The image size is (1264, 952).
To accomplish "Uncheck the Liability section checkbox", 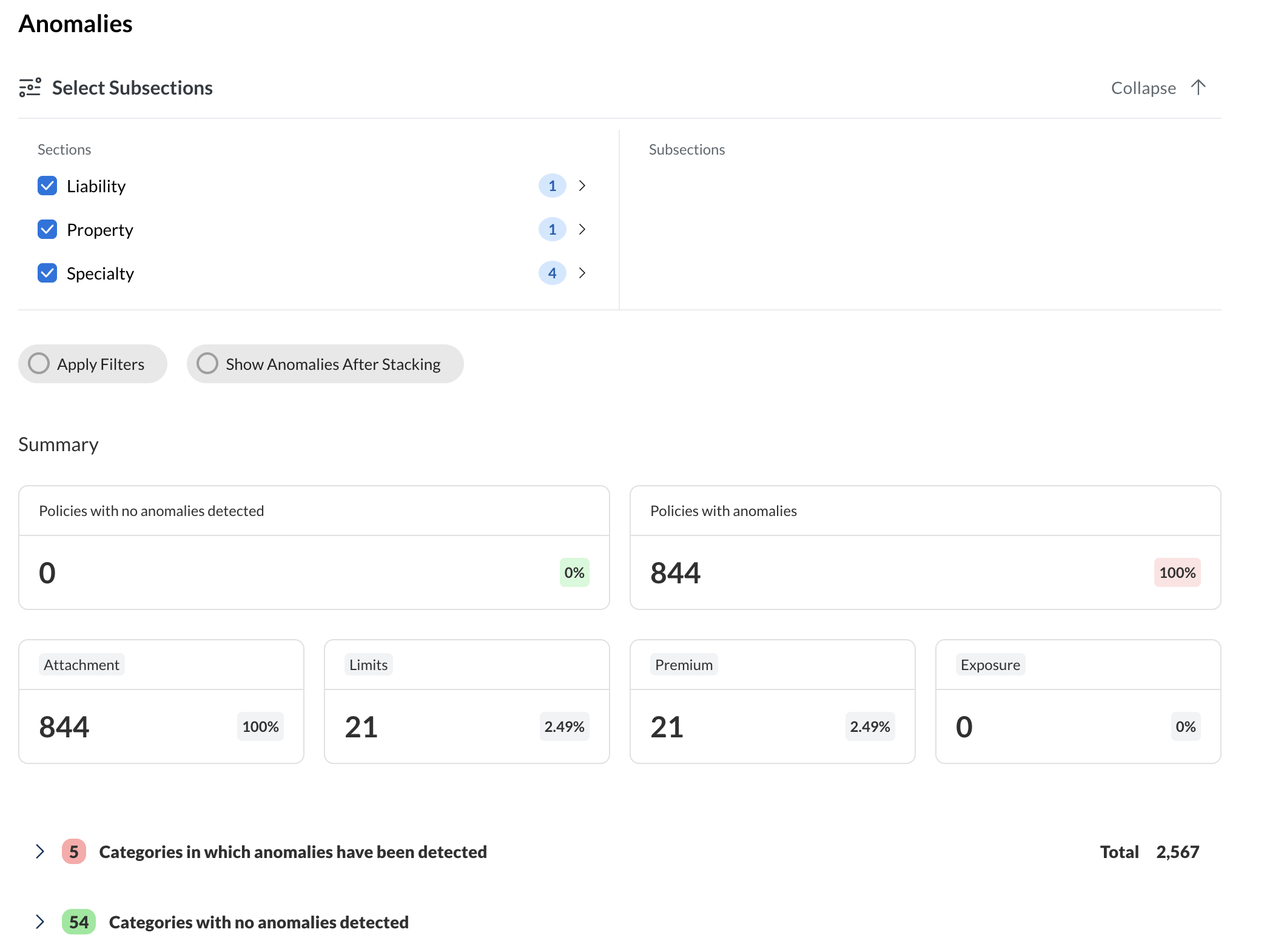I will tap(47, 186).
